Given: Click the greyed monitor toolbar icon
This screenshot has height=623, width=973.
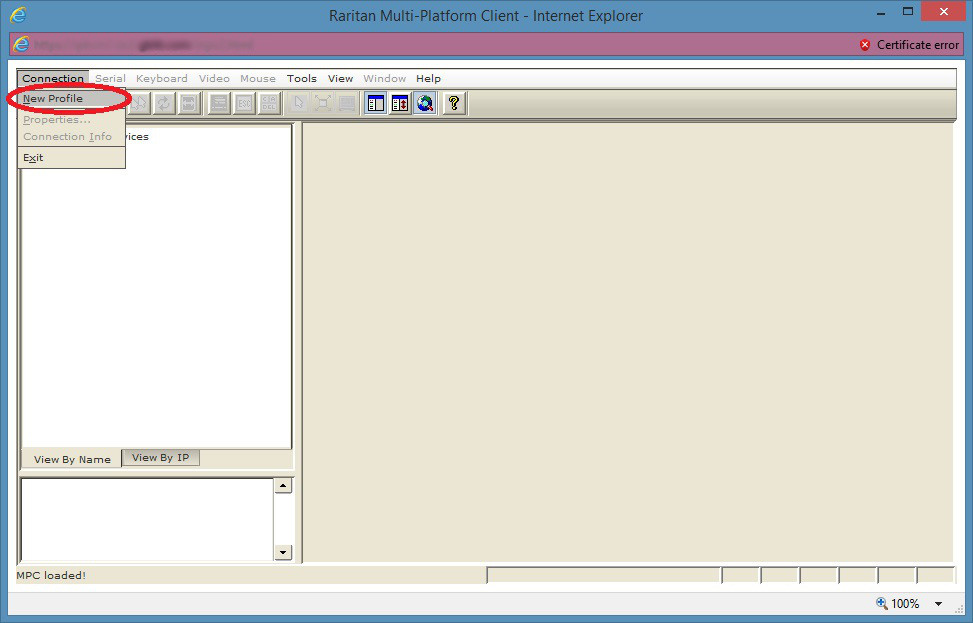Looking at the screenshot, I should [x=347, y=103].
